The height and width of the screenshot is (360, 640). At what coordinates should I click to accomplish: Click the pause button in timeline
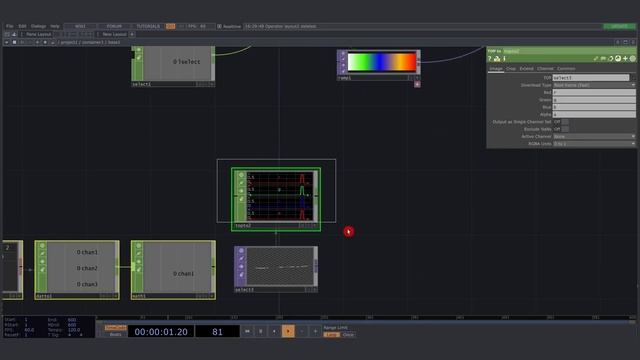point(260,331)
